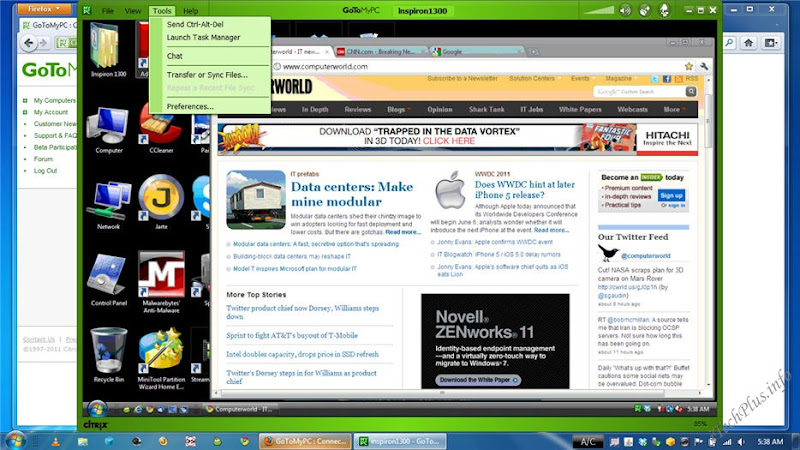The height and width of the screenshot is (450, 800).
Task: Select the Network desktop icon
Action: (108, 205)
